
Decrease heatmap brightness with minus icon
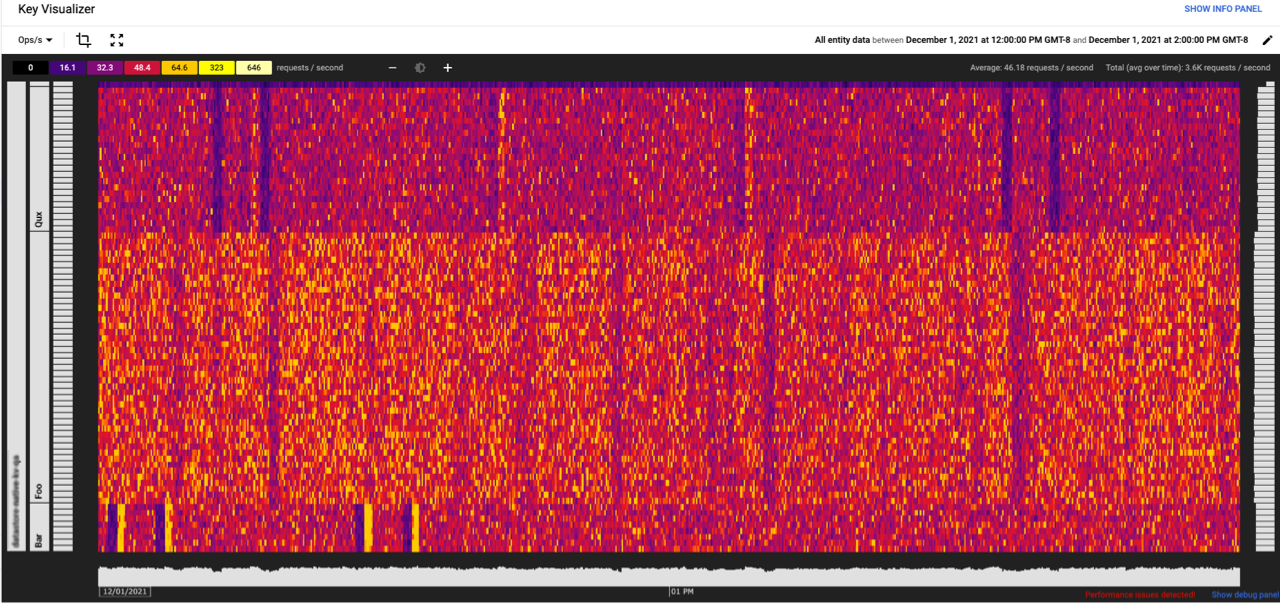(x=392, y=67)
